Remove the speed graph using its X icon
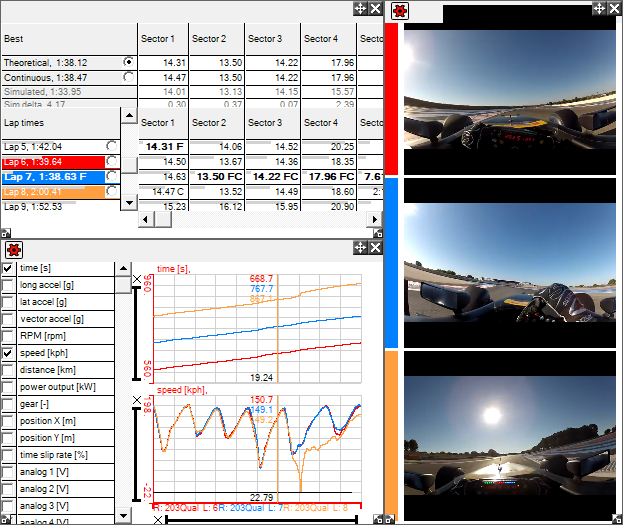Screen dimensions: 623x525 [x=138, y=401]
